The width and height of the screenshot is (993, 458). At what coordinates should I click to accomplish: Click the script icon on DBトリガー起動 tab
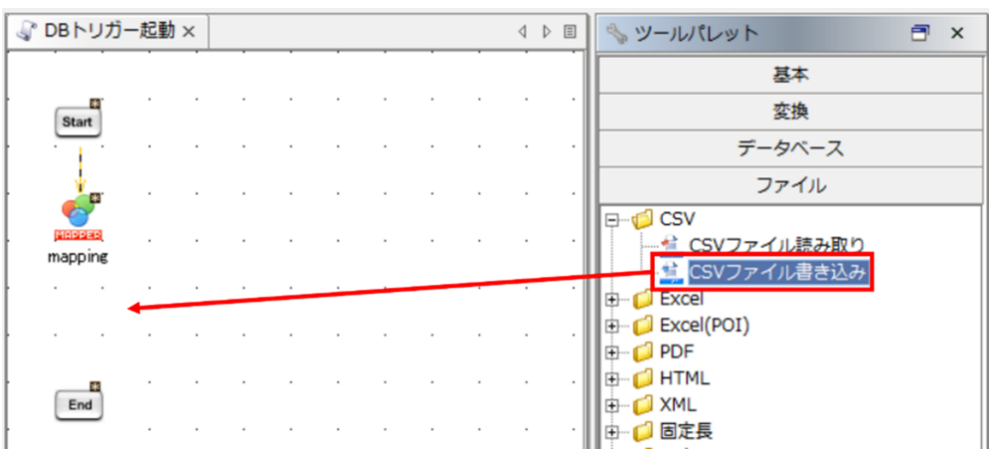point(27,31)
